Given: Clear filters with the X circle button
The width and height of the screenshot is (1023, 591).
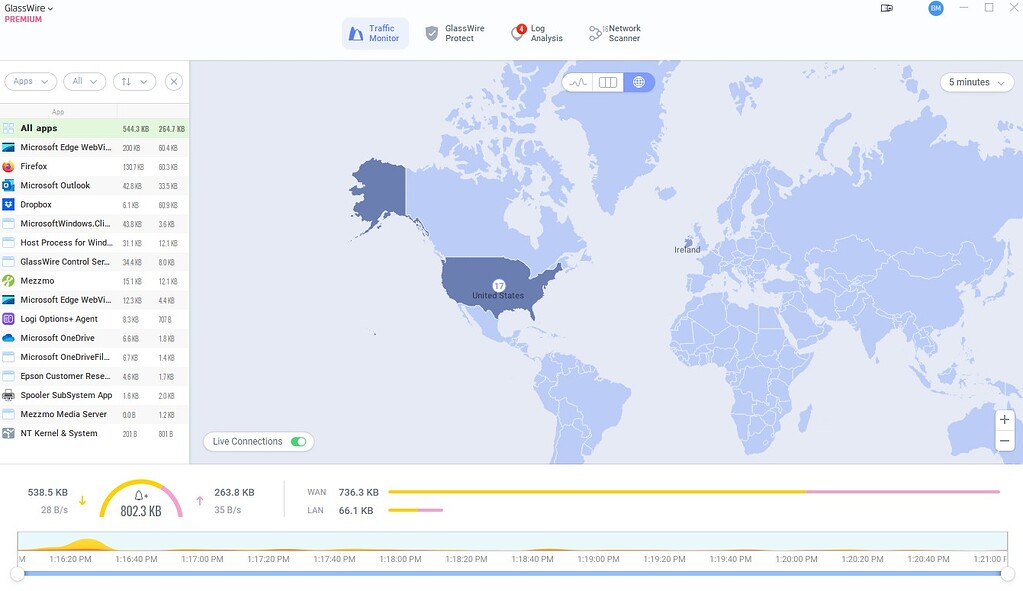Looking at the screenshot, I should [174, 82].
